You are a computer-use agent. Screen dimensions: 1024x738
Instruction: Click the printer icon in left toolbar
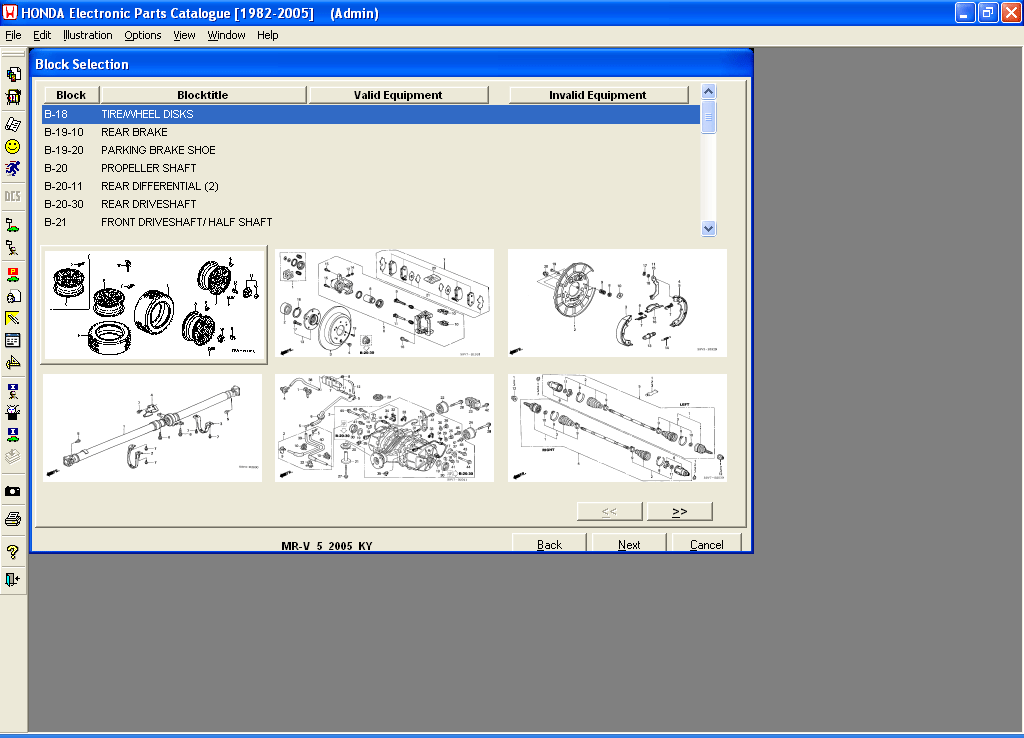(12, 519)
